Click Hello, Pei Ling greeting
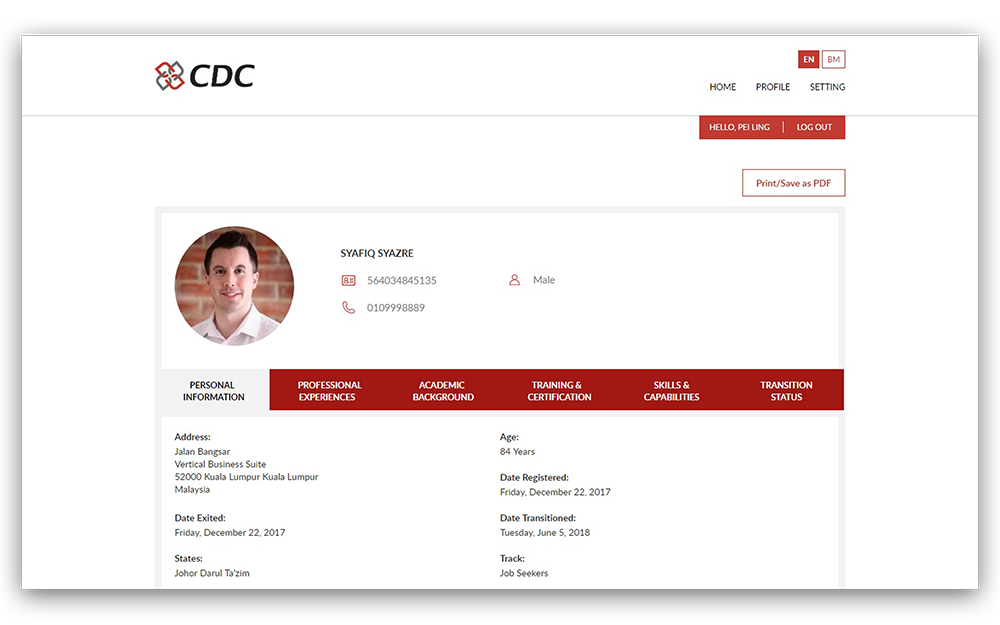The width and height of the screenshot is (1000, 625). [739, 128]
